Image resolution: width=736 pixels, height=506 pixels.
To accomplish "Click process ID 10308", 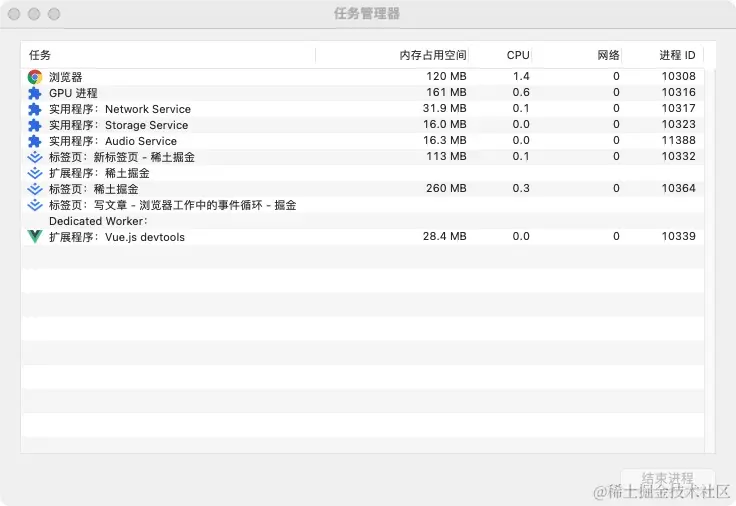I will click(678, 76).
